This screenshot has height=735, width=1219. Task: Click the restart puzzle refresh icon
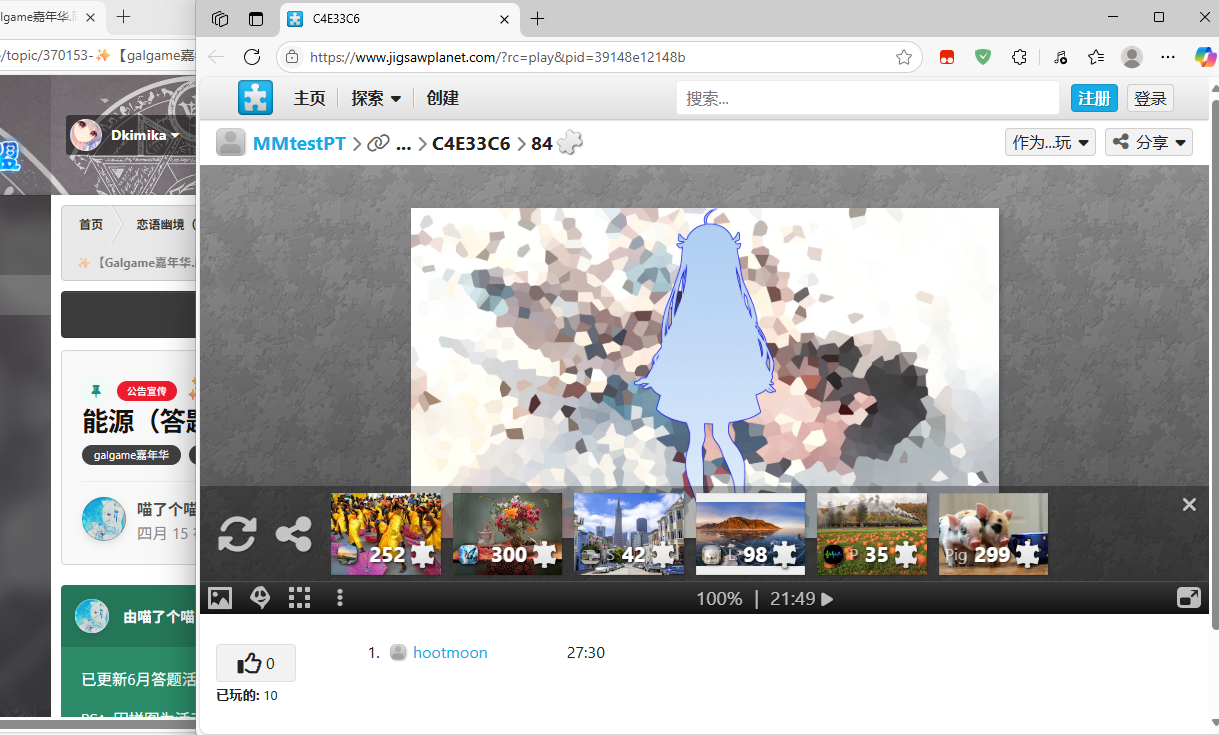pos(238,534)
